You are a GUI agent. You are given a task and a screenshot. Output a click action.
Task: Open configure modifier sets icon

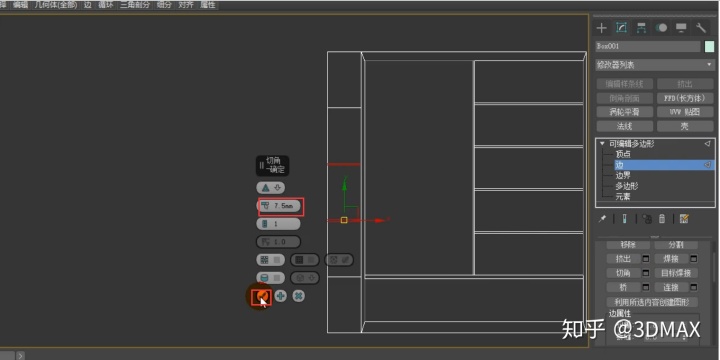(x=684, y=219)
